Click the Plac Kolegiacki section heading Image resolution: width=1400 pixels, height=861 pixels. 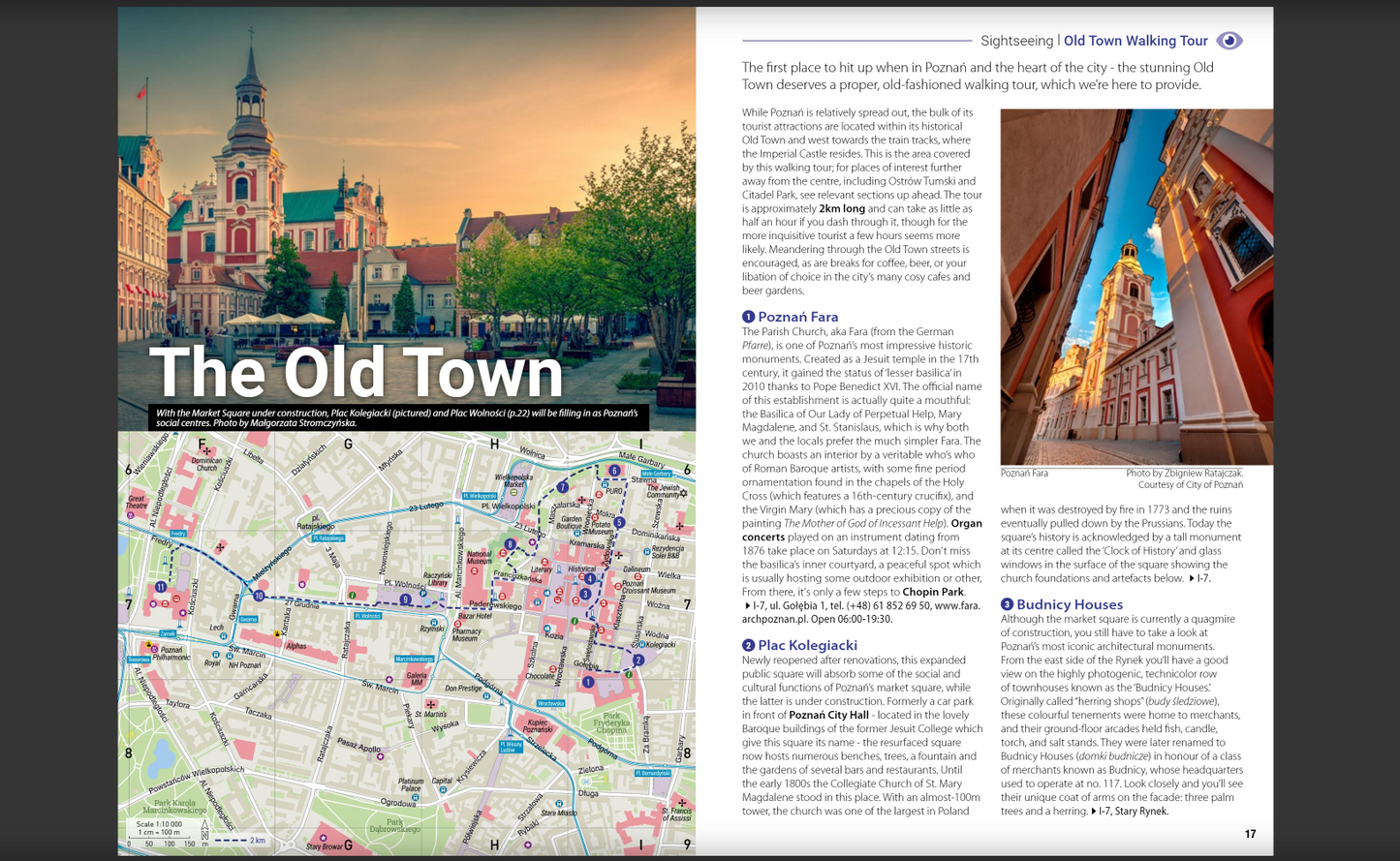pyautogui.click(x=807, y=645)
